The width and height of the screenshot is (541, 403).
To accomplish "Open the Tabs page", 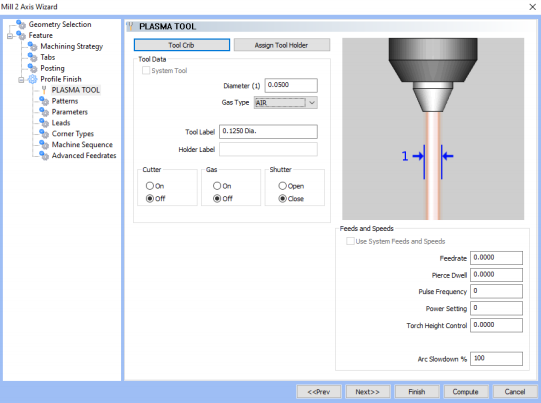I will click(48, 57).
